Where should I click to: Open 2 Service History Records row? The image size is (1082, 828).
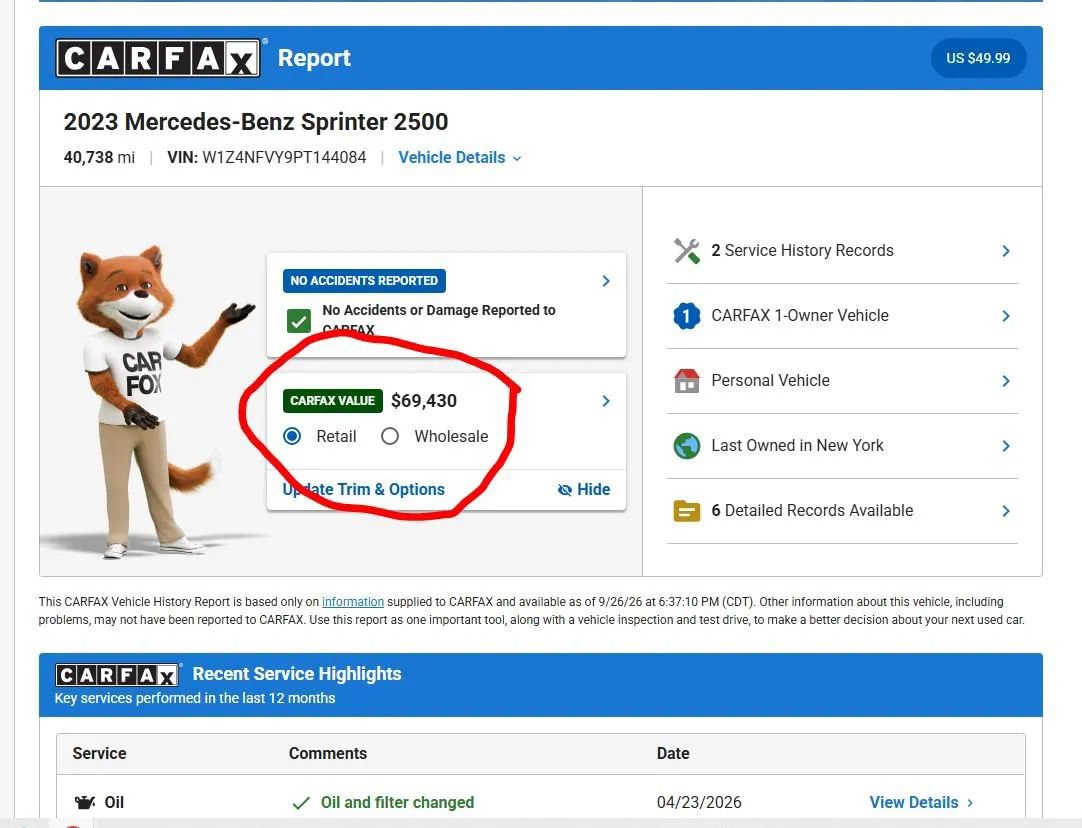842,250
